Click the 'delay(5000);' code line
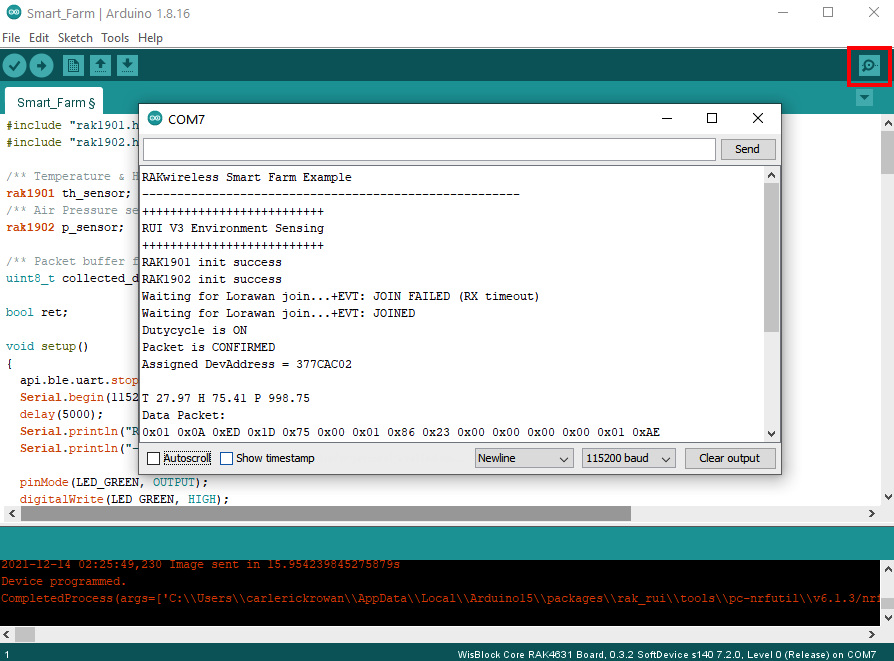This screenshot has height=661, width=894. [62, 415]
